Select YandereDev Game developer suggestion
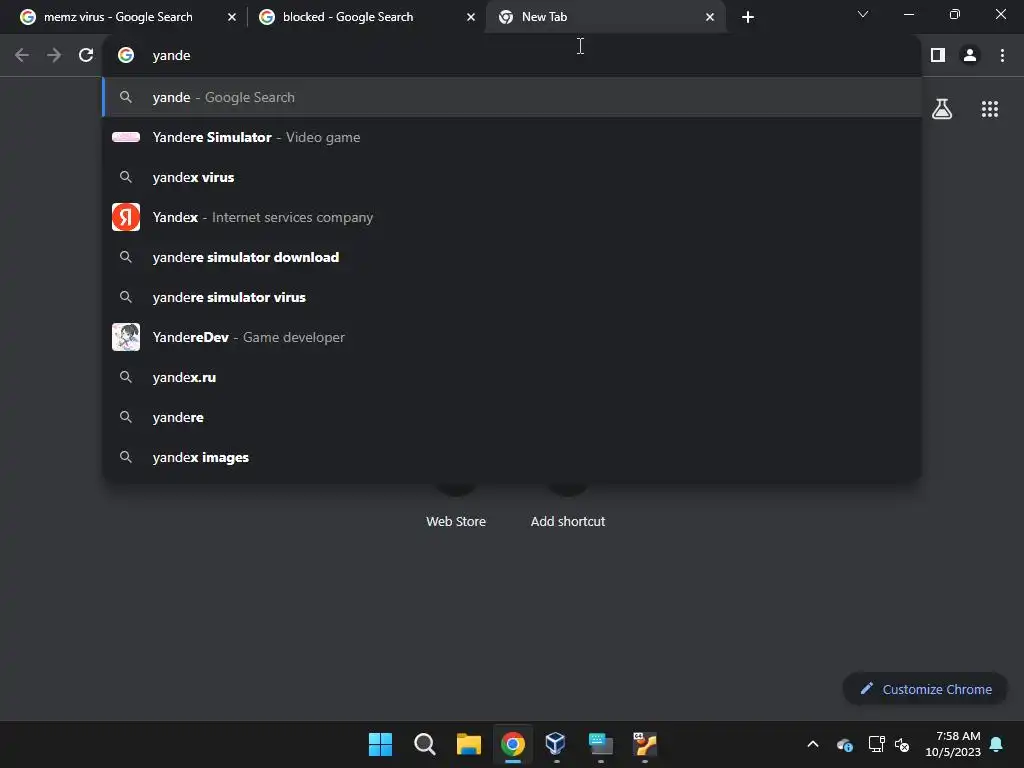 pos(513,337)
